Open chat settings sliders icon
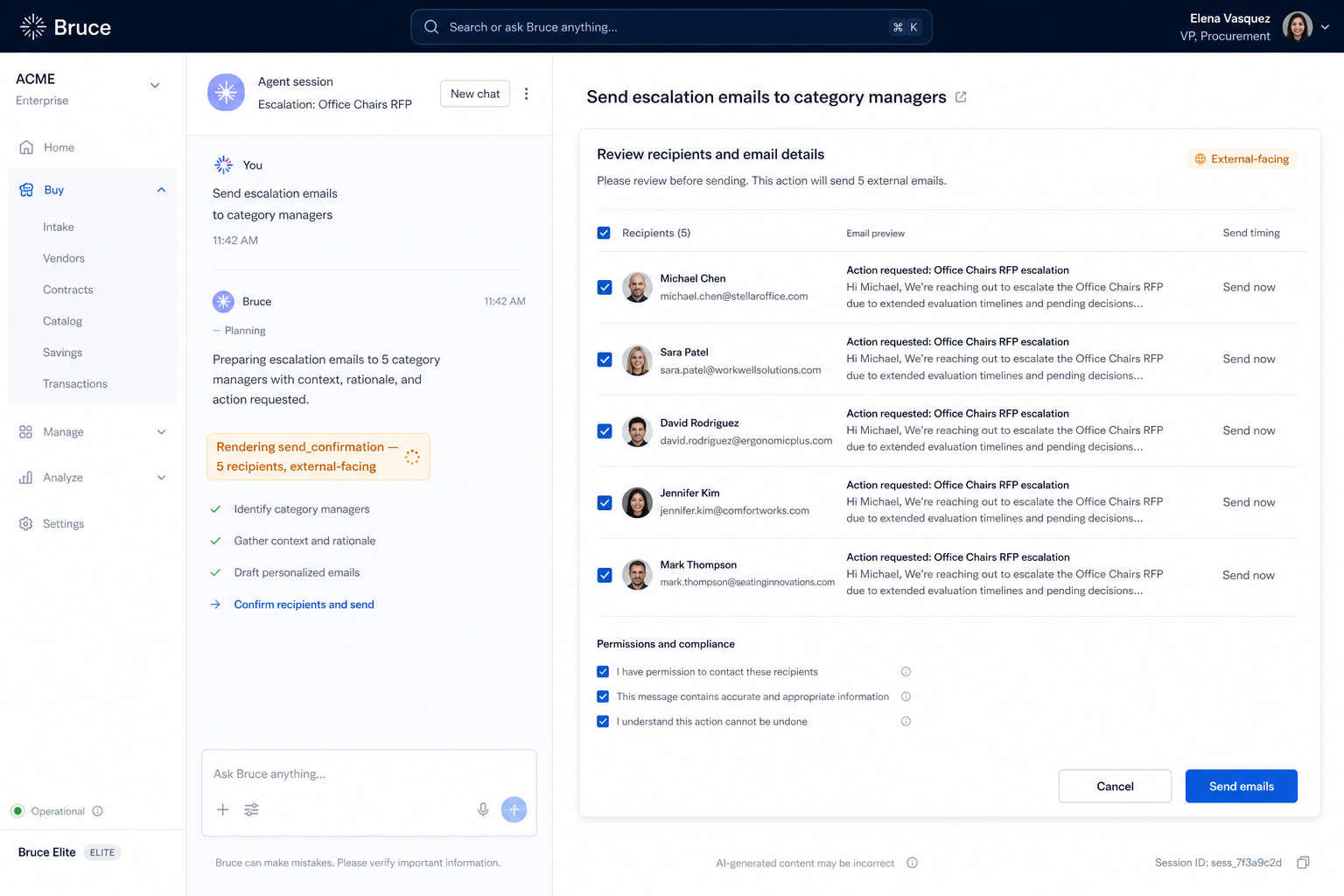The image size is (1344, 896). pos(251,809)
